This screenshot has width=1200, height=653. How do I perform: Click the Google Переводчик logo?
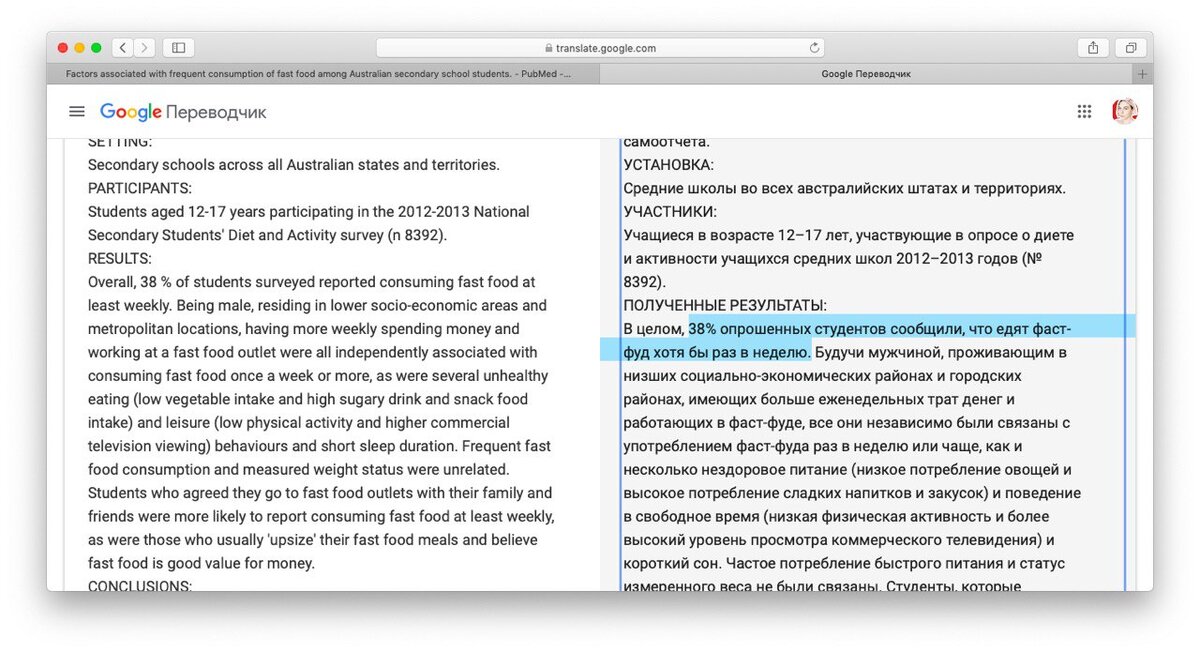point(183,112)
